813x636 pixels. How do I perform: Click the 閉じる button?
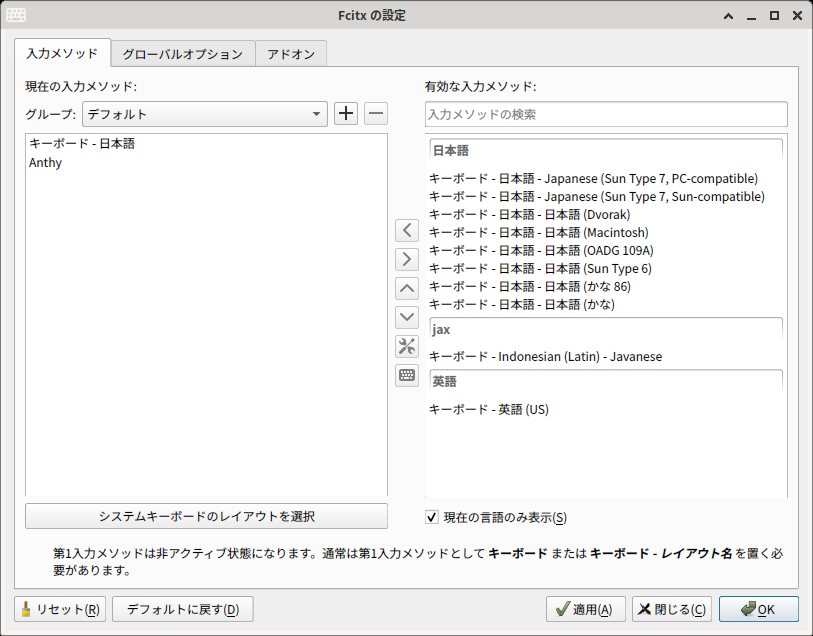click(671, 609)
